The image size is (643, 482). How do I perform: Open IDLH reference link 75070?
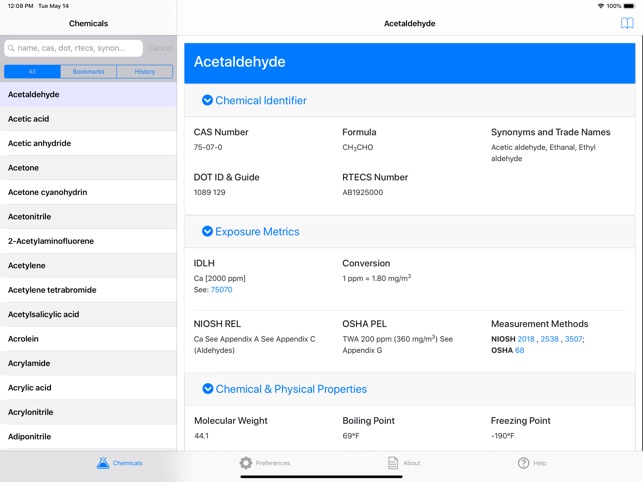(x=221, y=290)
